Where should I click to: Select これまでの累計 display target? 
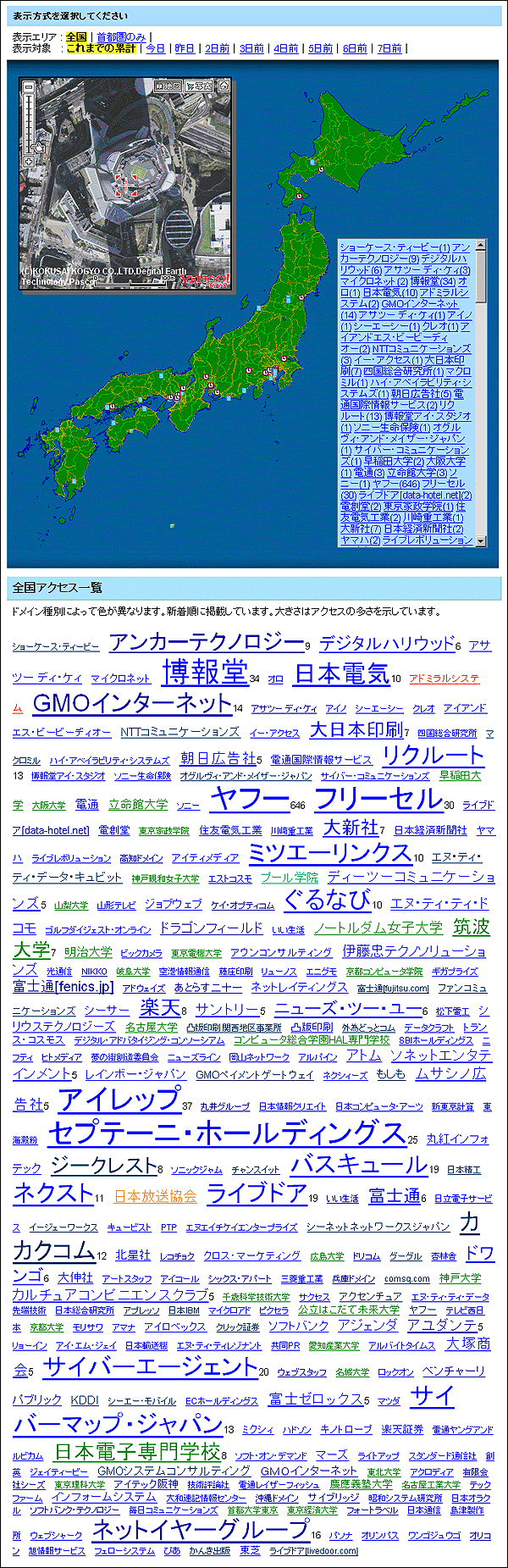[x=101, y=48]
